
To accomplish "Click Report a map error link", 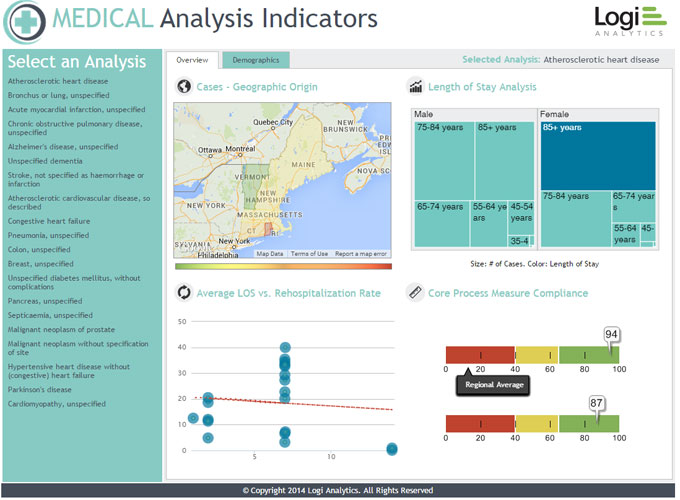I will point(361,254).
